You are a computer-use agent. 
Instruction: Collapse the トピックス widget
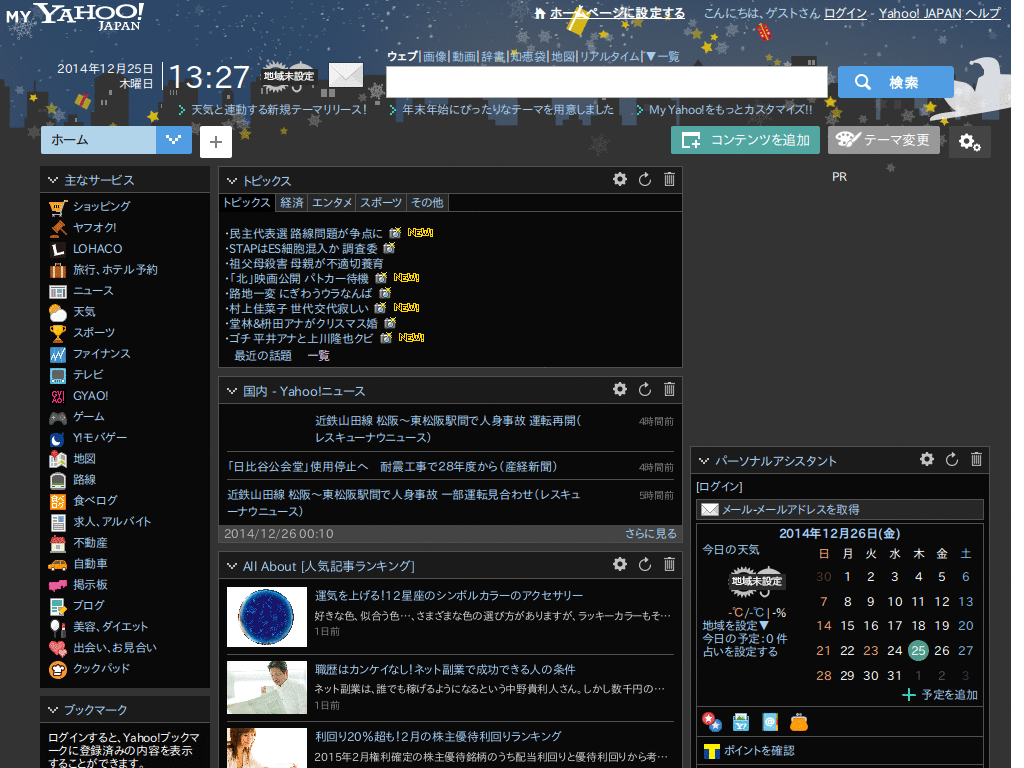pyautogui.click(x=232, y=181)
